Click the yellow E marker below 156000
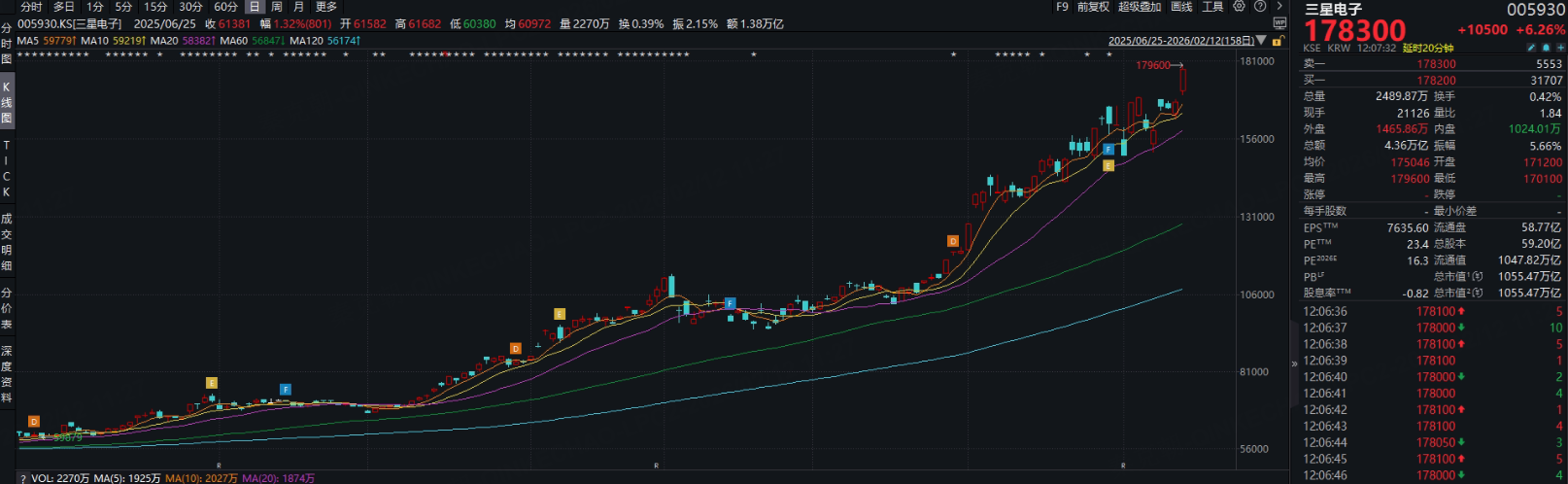The height and width of the screenshot is (484, 1568). pyautogui.click(x=1108, y=166)
